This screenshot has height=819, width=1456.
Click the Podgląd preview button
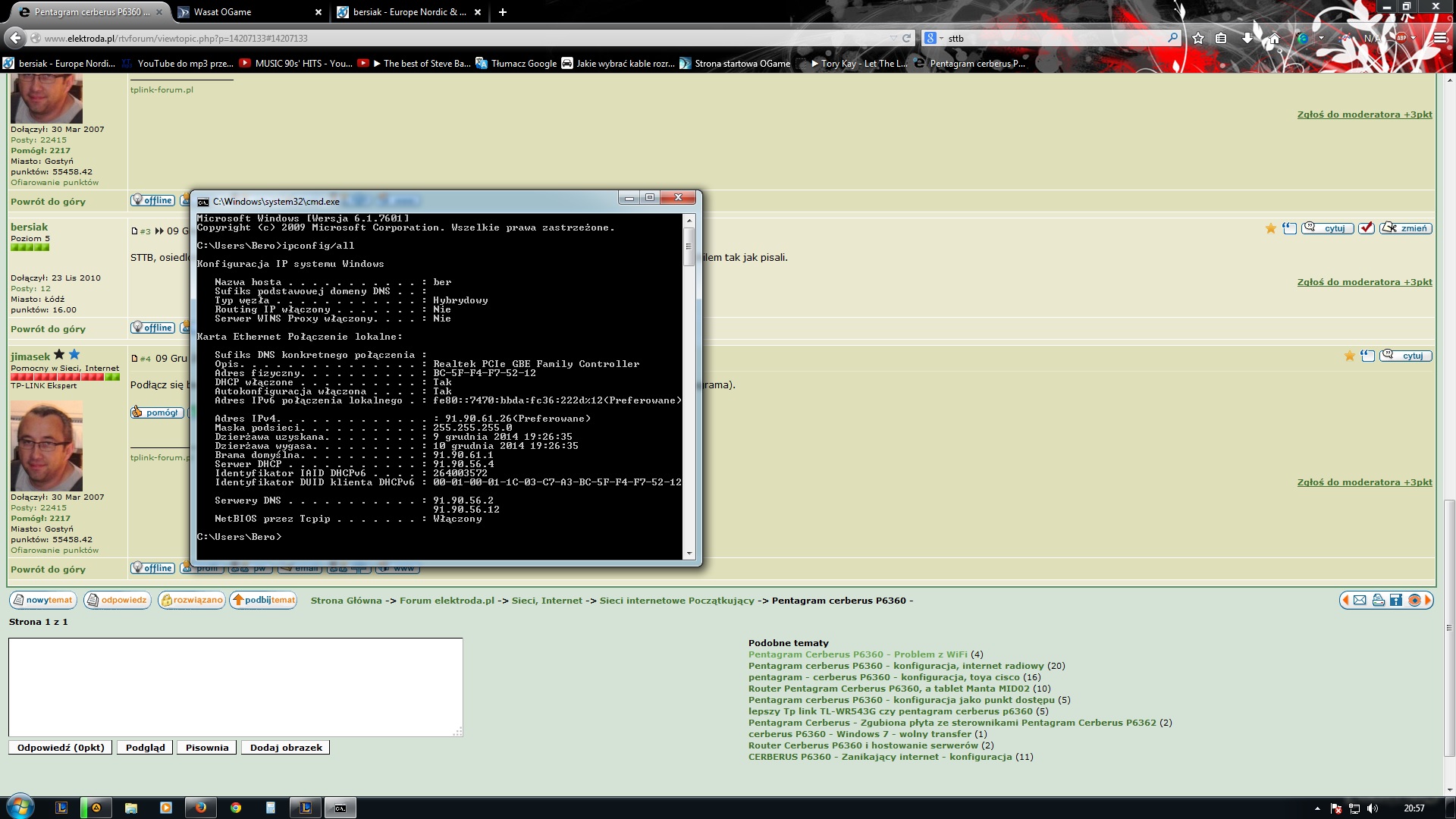tap(146, 748)
